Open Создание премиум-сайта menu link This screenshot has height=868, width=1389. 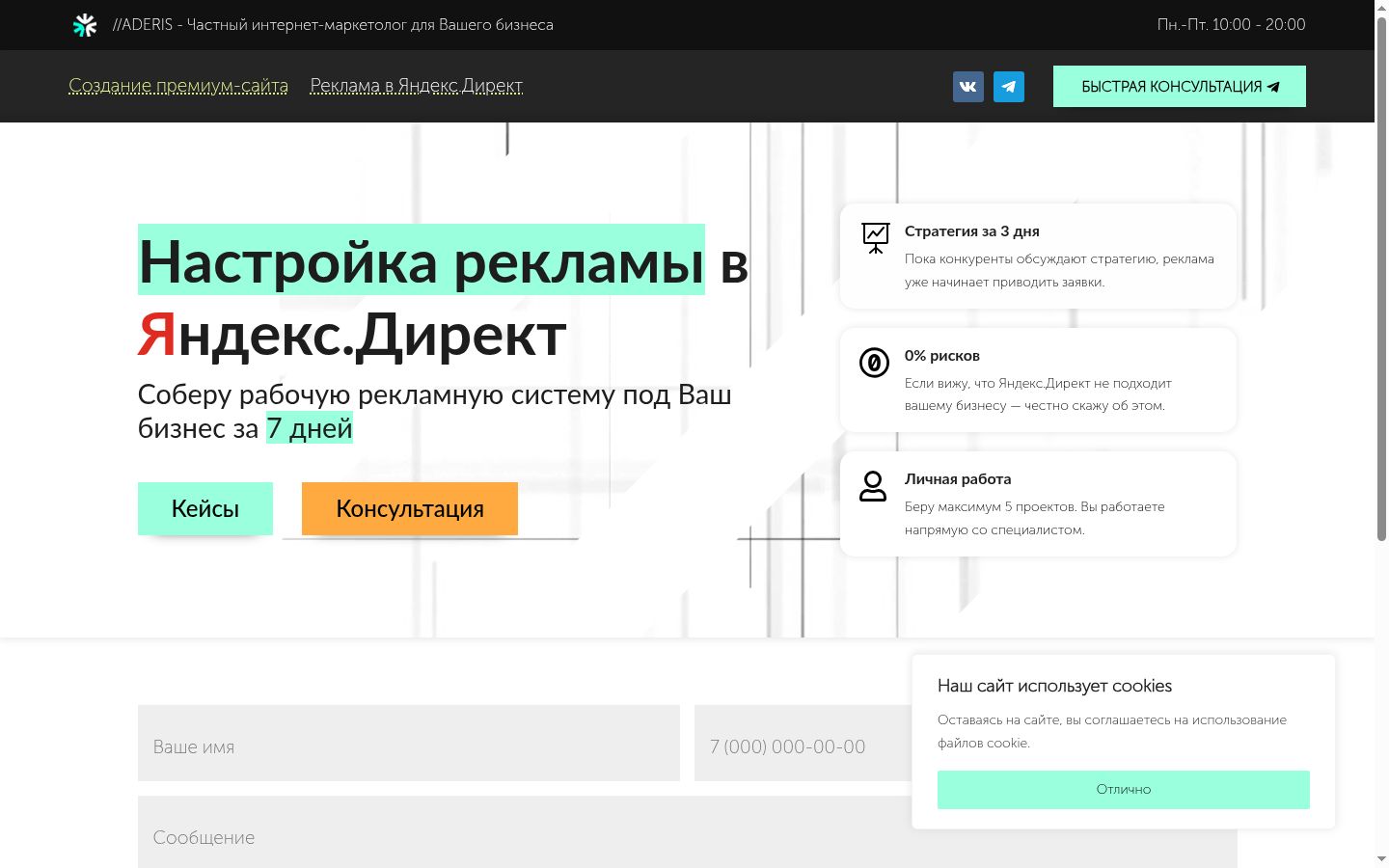[x=178, y=86]
